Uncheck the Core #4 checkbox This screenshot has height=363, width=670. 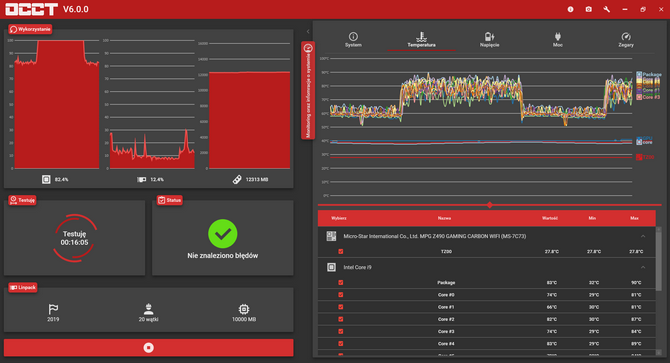coord(341,343)
